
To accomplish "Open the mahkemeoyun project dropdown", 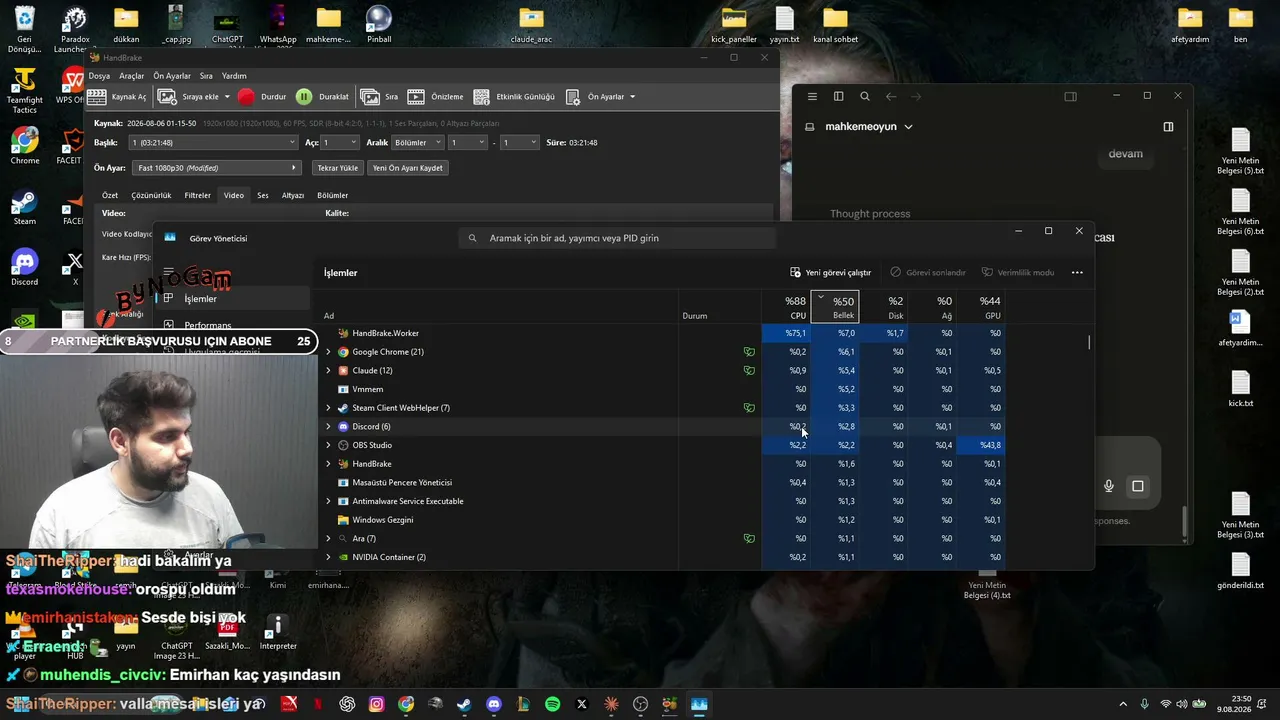I will 869,127.
